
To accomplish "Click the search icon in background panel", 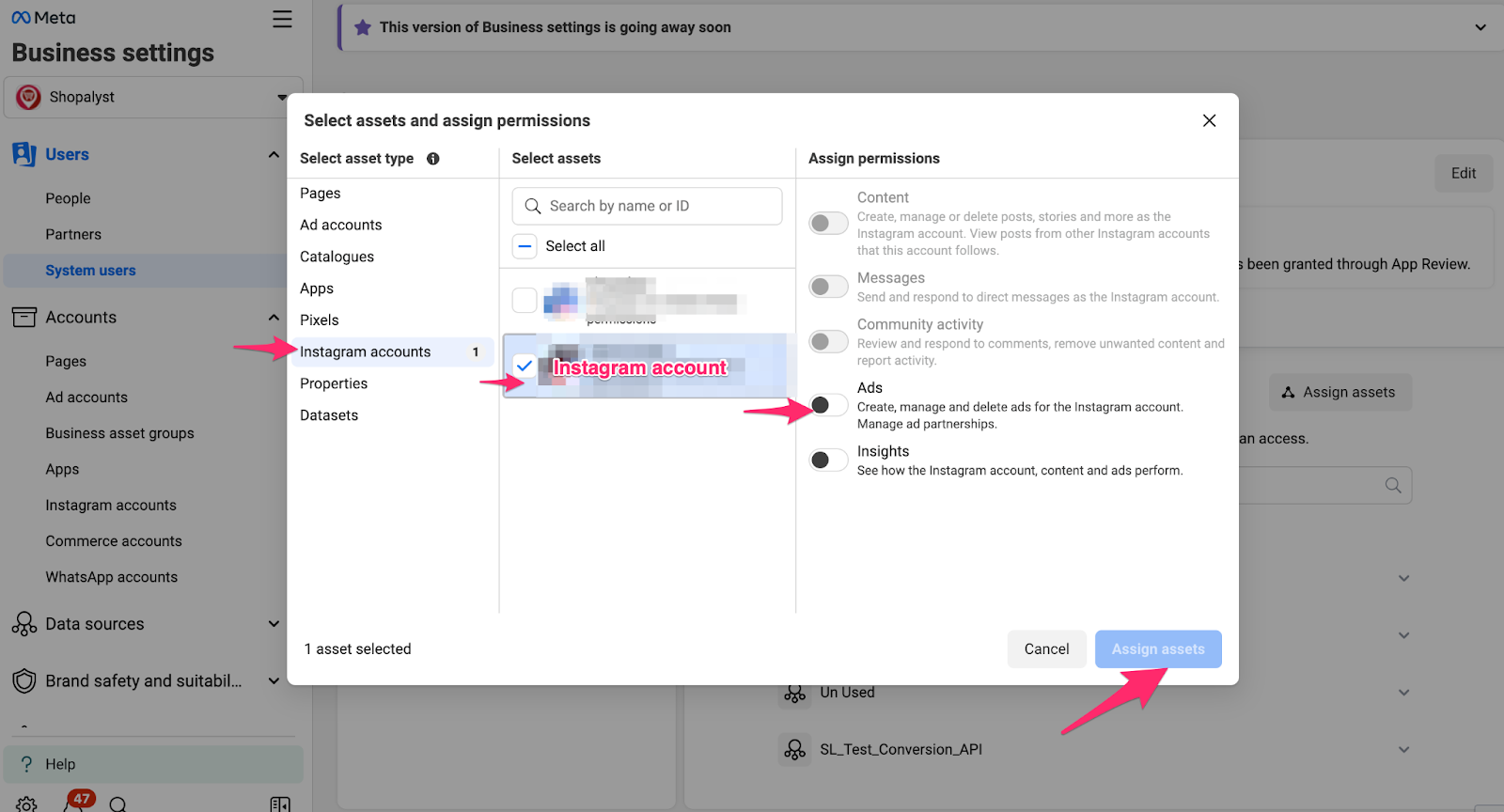I will [x=1393, y=486].
